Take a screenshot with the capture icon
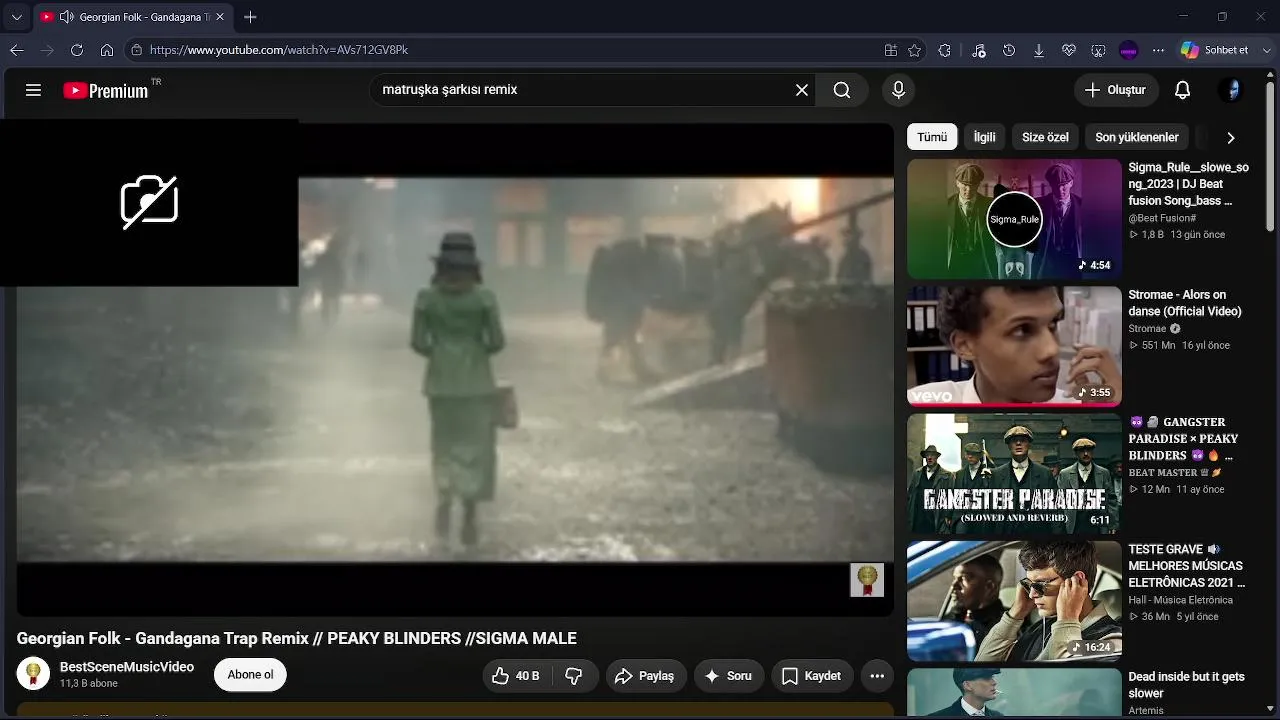Viewport: 1280px width, 720px height. 1099,50
